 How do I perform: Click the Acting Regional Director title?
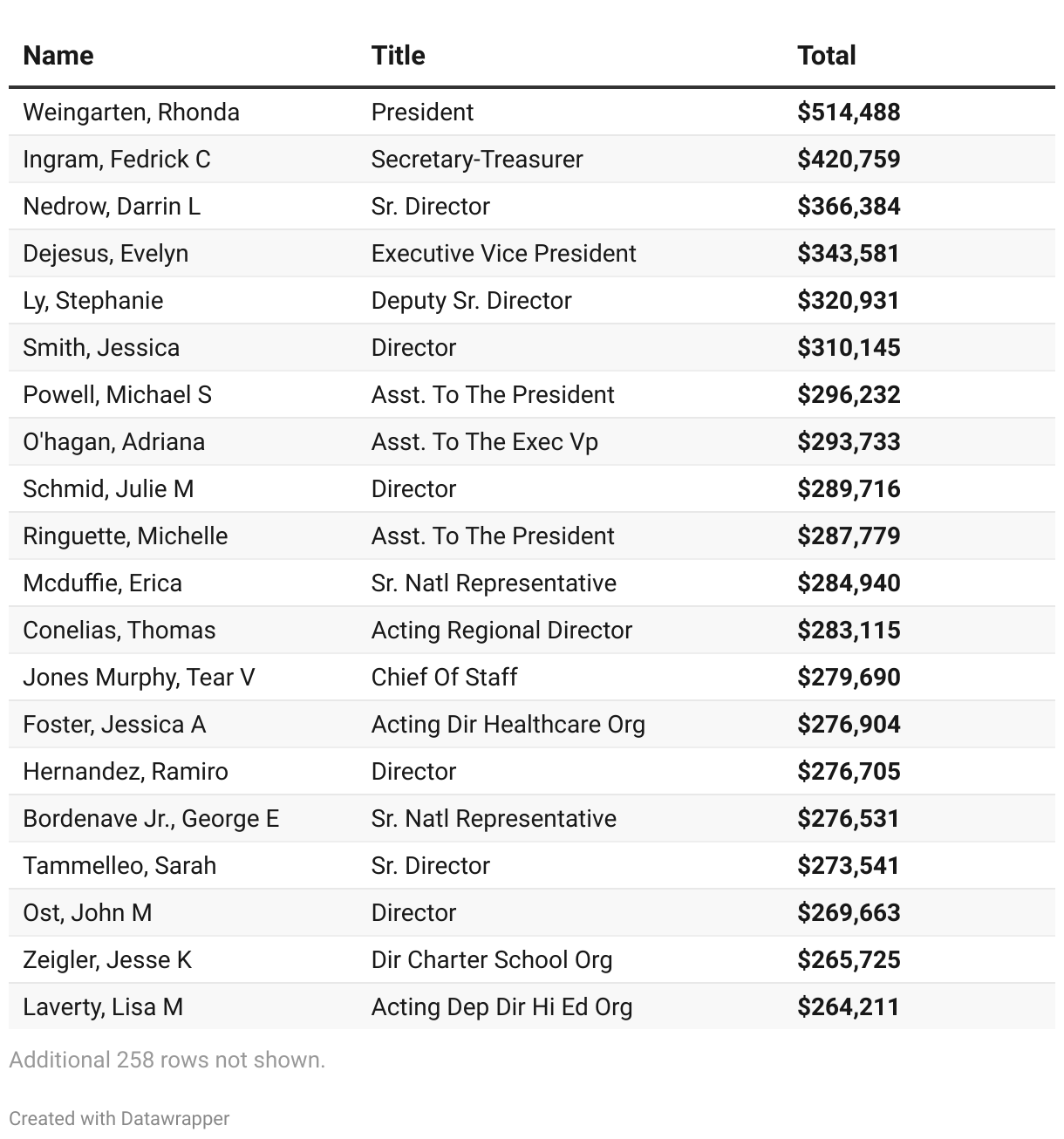(x=501, y=631)
